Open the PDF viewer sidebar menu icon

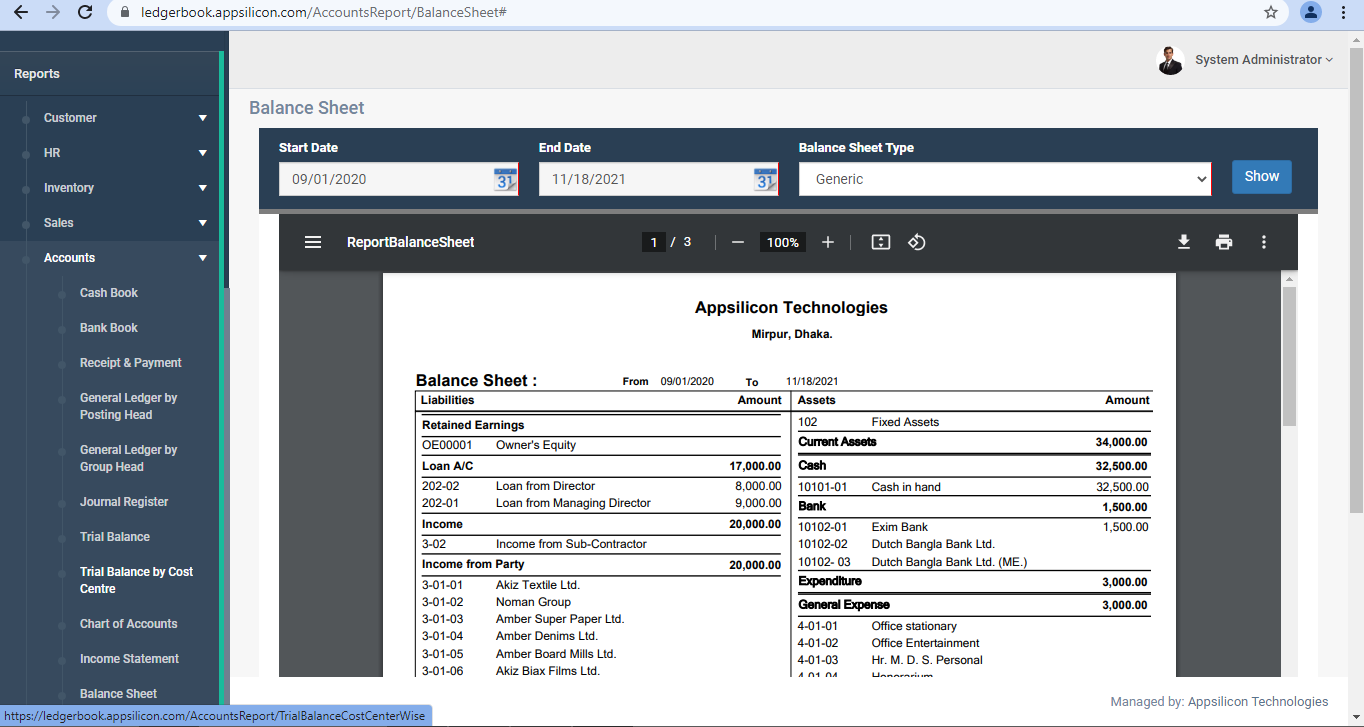(x=313, y=242)
